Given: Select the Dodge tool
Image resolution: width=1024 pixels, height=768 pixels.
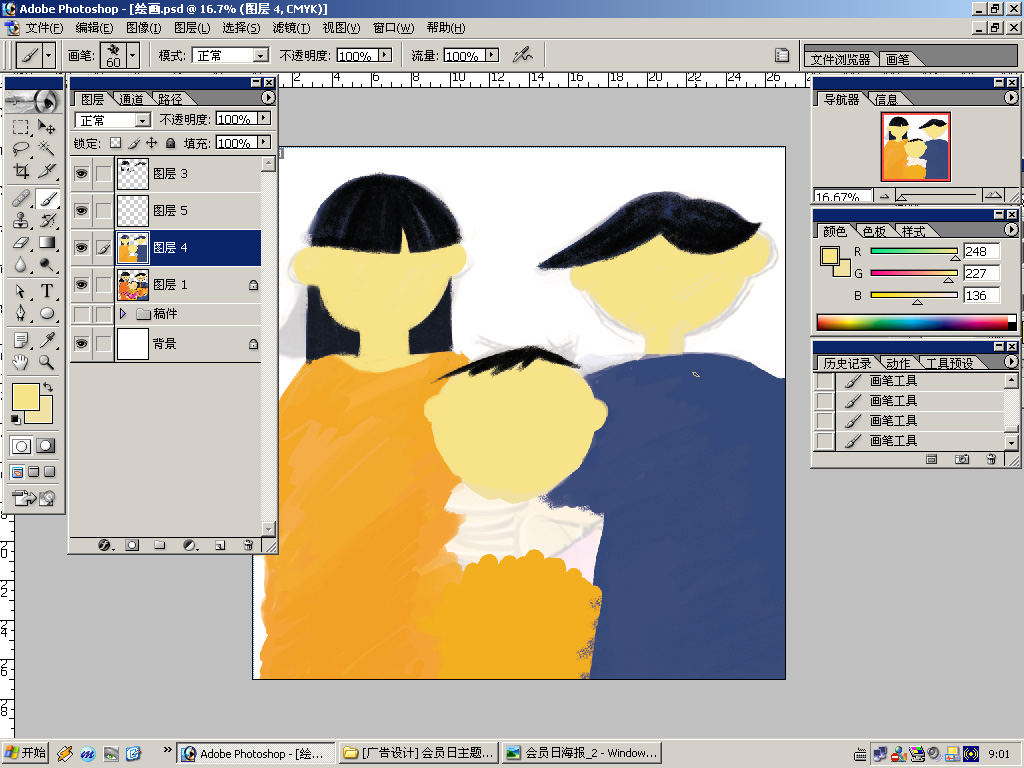Looking at the screenshot, I should pyautogui.click(x=46, y=264).
